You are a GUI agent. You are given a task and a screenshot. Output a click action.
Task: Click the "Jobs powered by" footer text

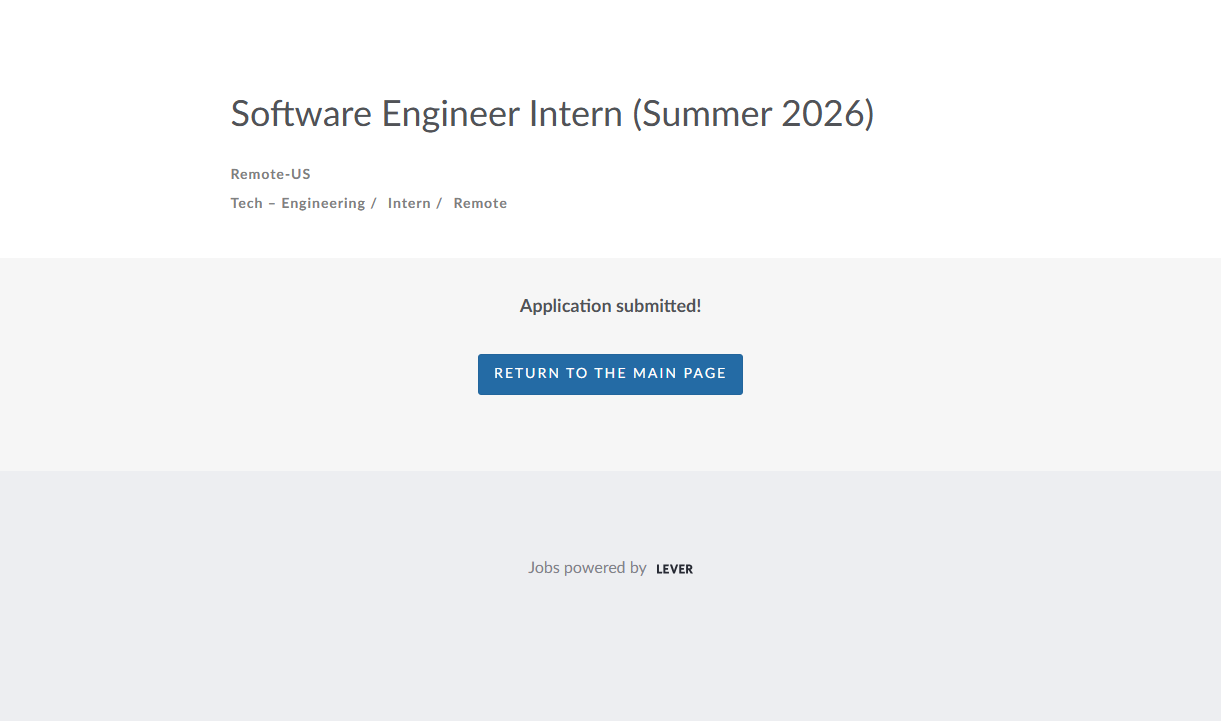(x=587, y=568)
